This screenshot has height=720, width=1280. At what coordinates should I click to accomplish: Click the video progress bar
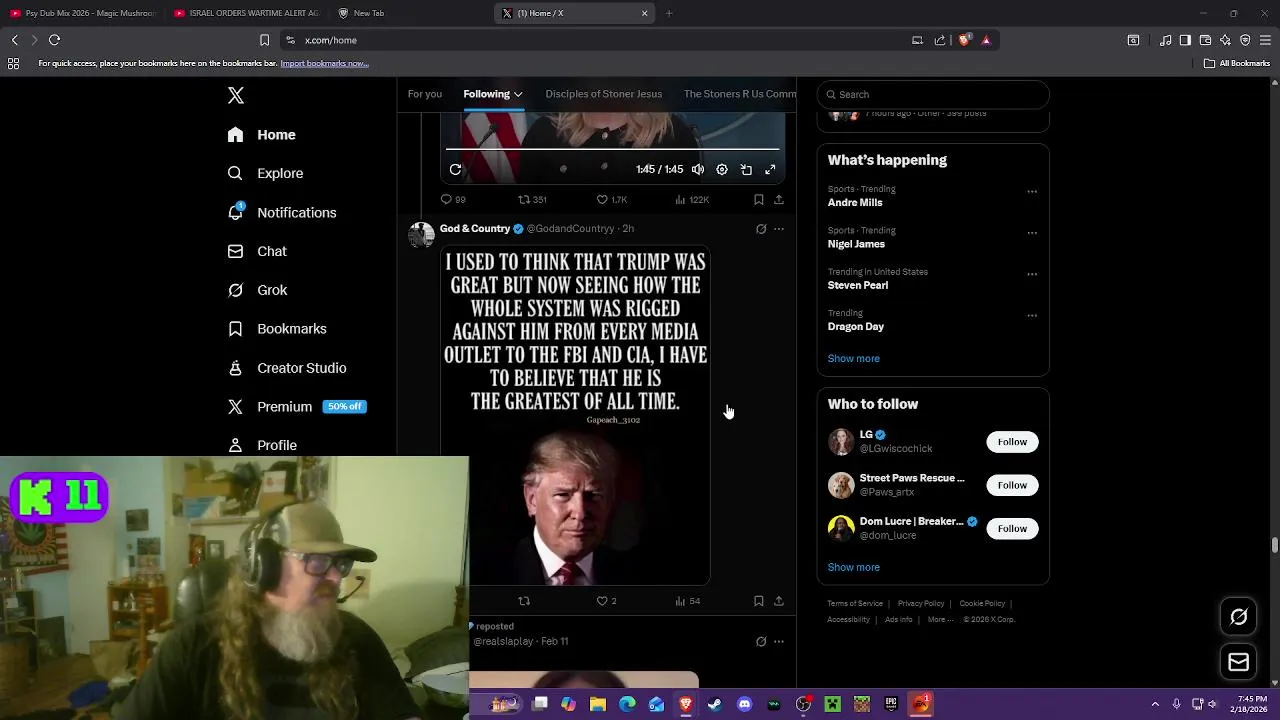click(x=612, y=149)
